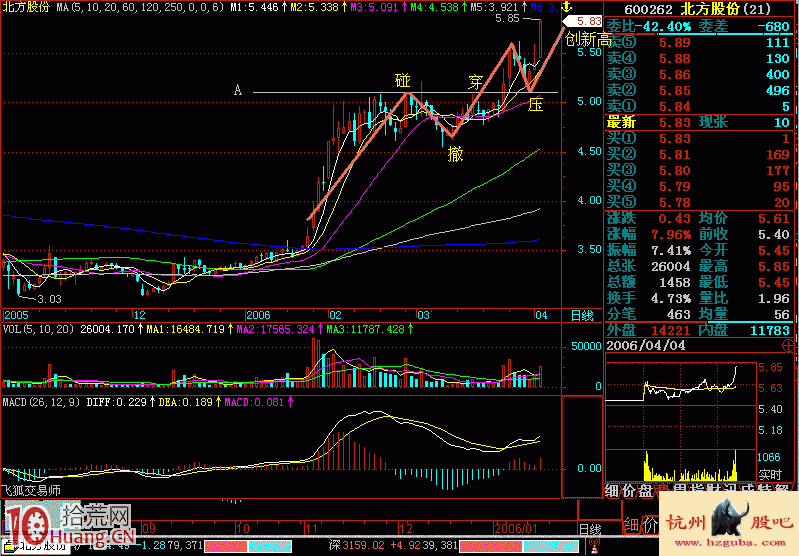Click the red 10 logo at bottom left
799x556 pixels.
pos(28,524)
